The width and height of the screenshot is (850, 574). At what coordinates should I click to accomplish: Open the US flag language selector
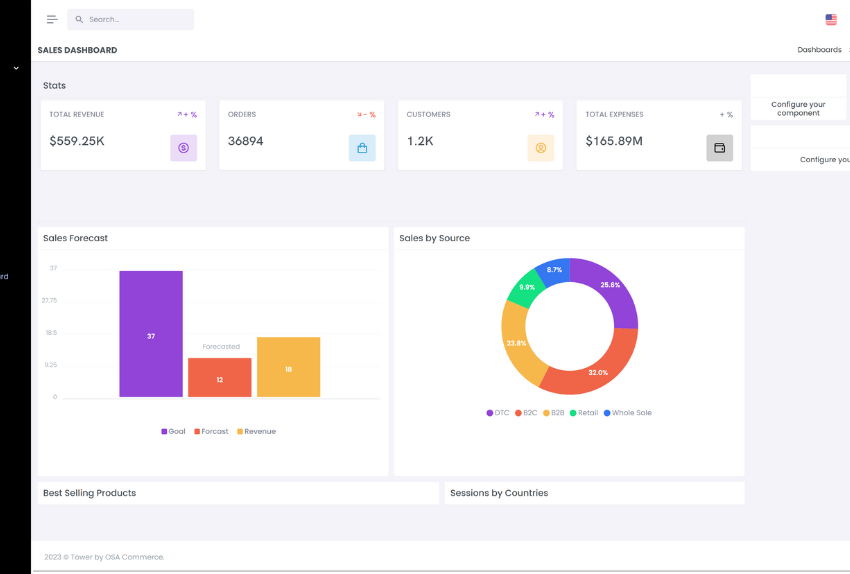pos(831,20)
